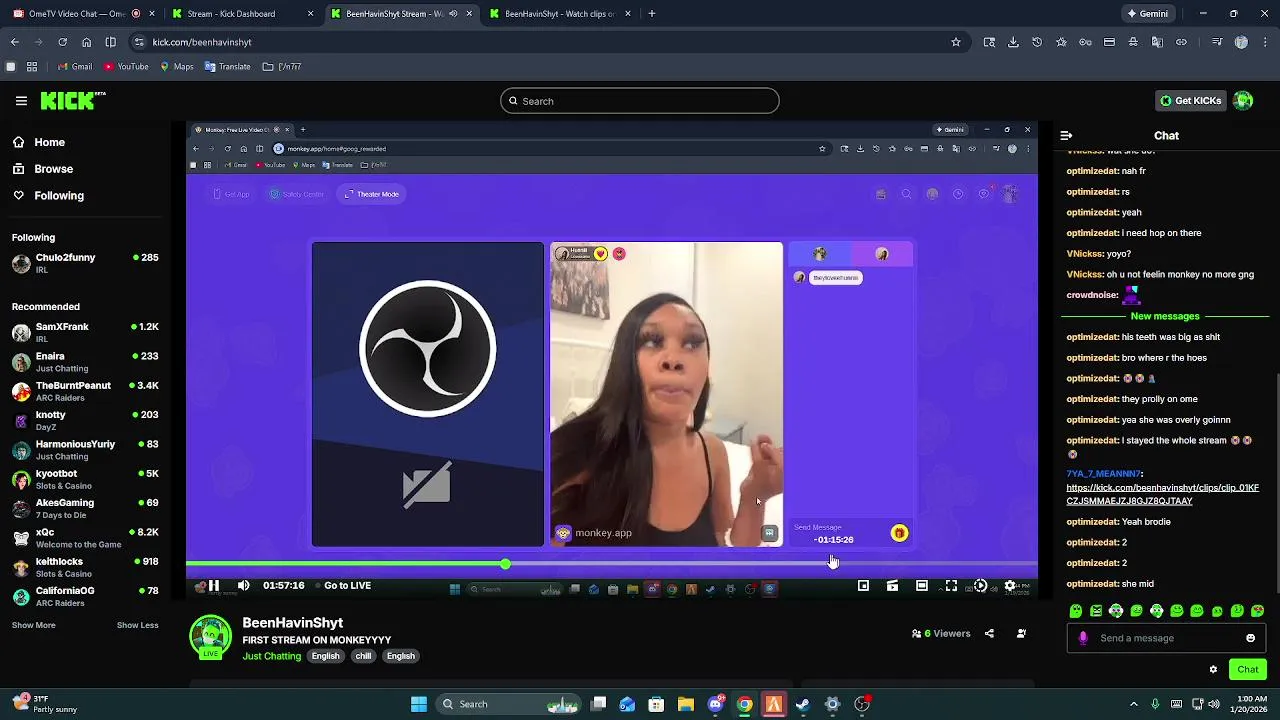Open the weather widget on taskbar
This screenshot has width=1280, height=720.
pyautogui.click(x=42, y=704)
